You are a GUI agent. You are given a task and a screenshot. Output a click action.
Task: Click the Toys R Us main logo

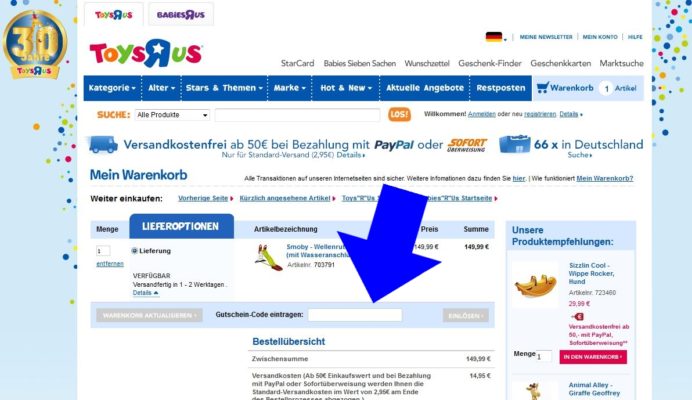(x=146, y=53)
